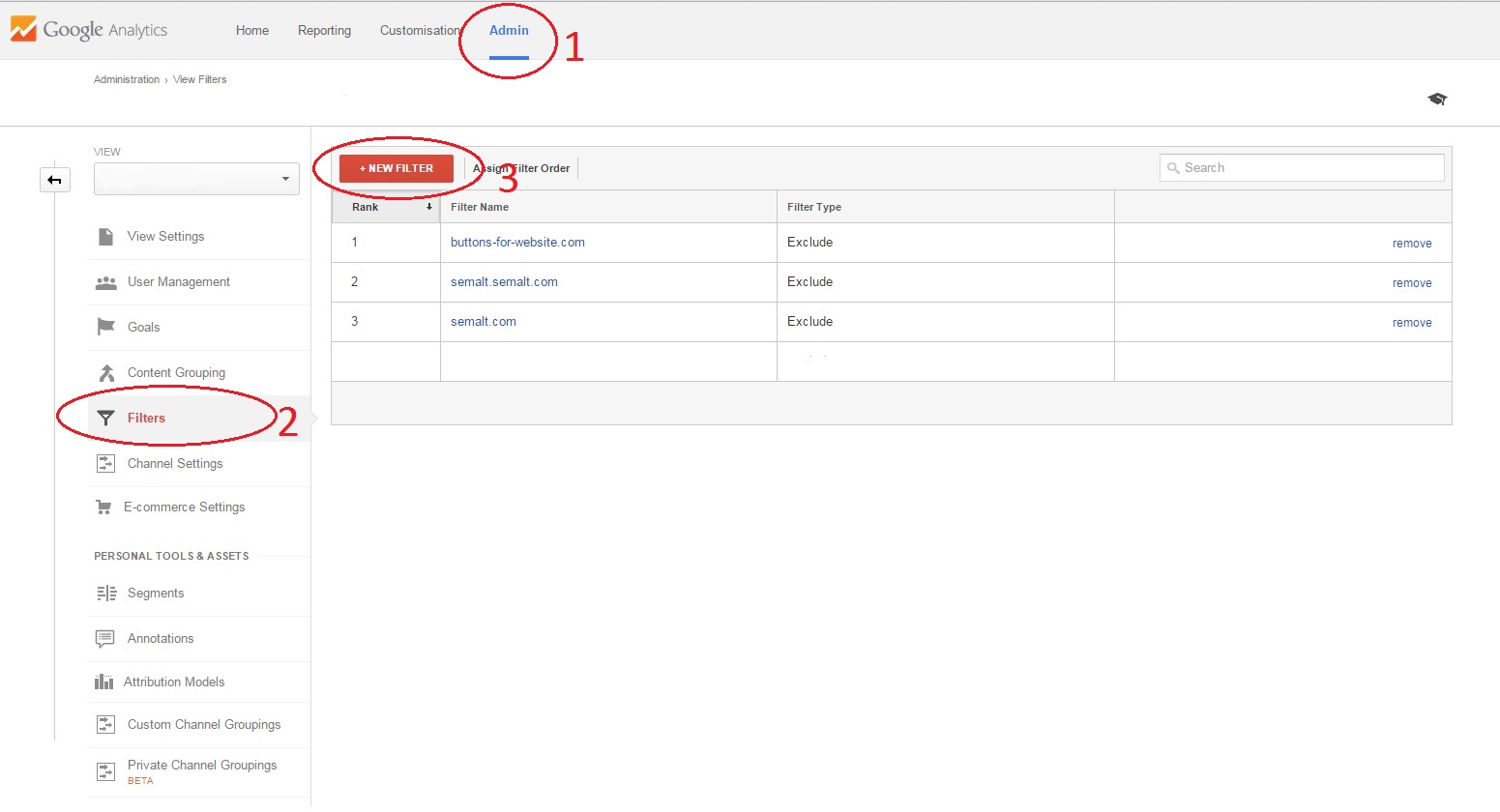Click Exclude type in semalt.semalt.com row

click(810, 282)
